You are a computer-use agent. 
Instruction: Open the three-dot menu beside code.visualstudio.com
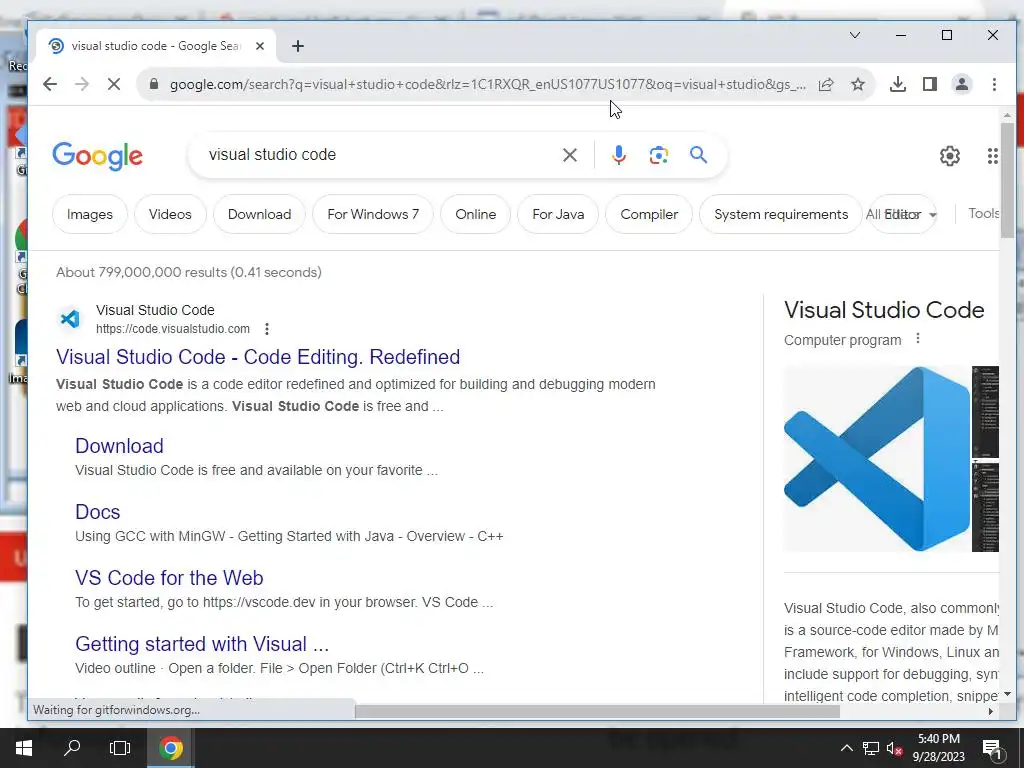(x=266, y=328)
